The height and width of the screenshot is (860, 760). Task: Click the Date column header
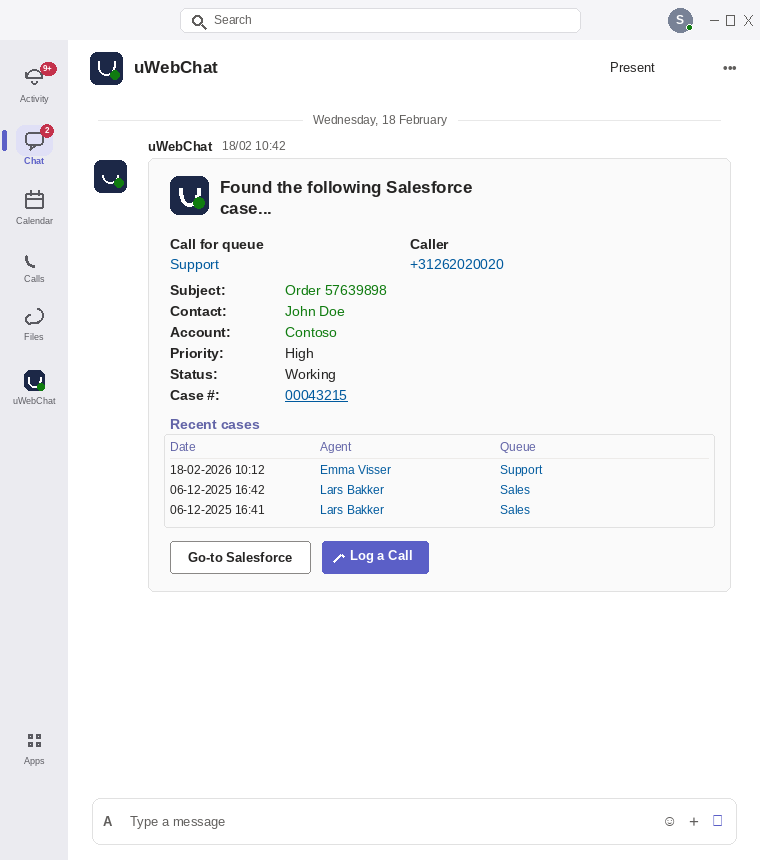tap(183, 447)
